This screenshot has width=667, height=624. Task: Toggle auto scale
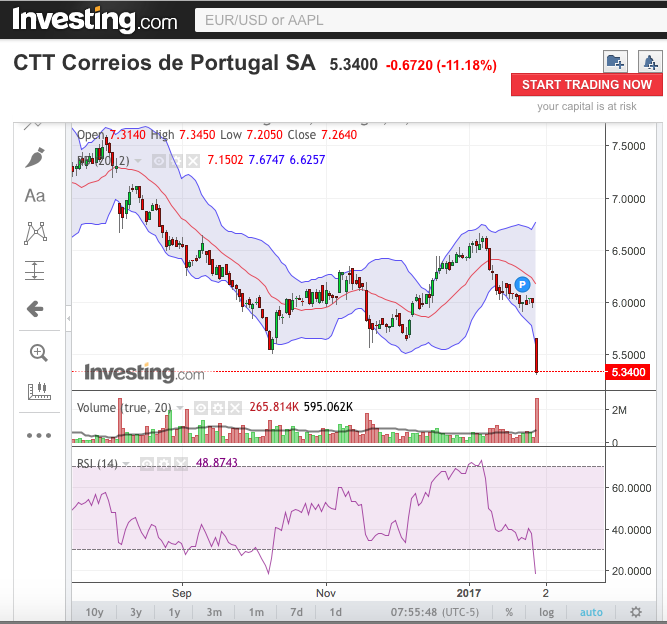(x=591, y=612)
